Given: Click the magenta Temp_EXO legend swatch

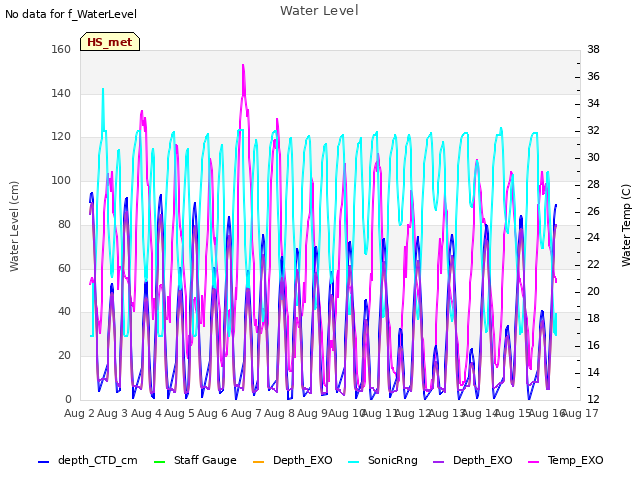Looking at the screenshot, I should pyautogui.click(x=533, y=462).
